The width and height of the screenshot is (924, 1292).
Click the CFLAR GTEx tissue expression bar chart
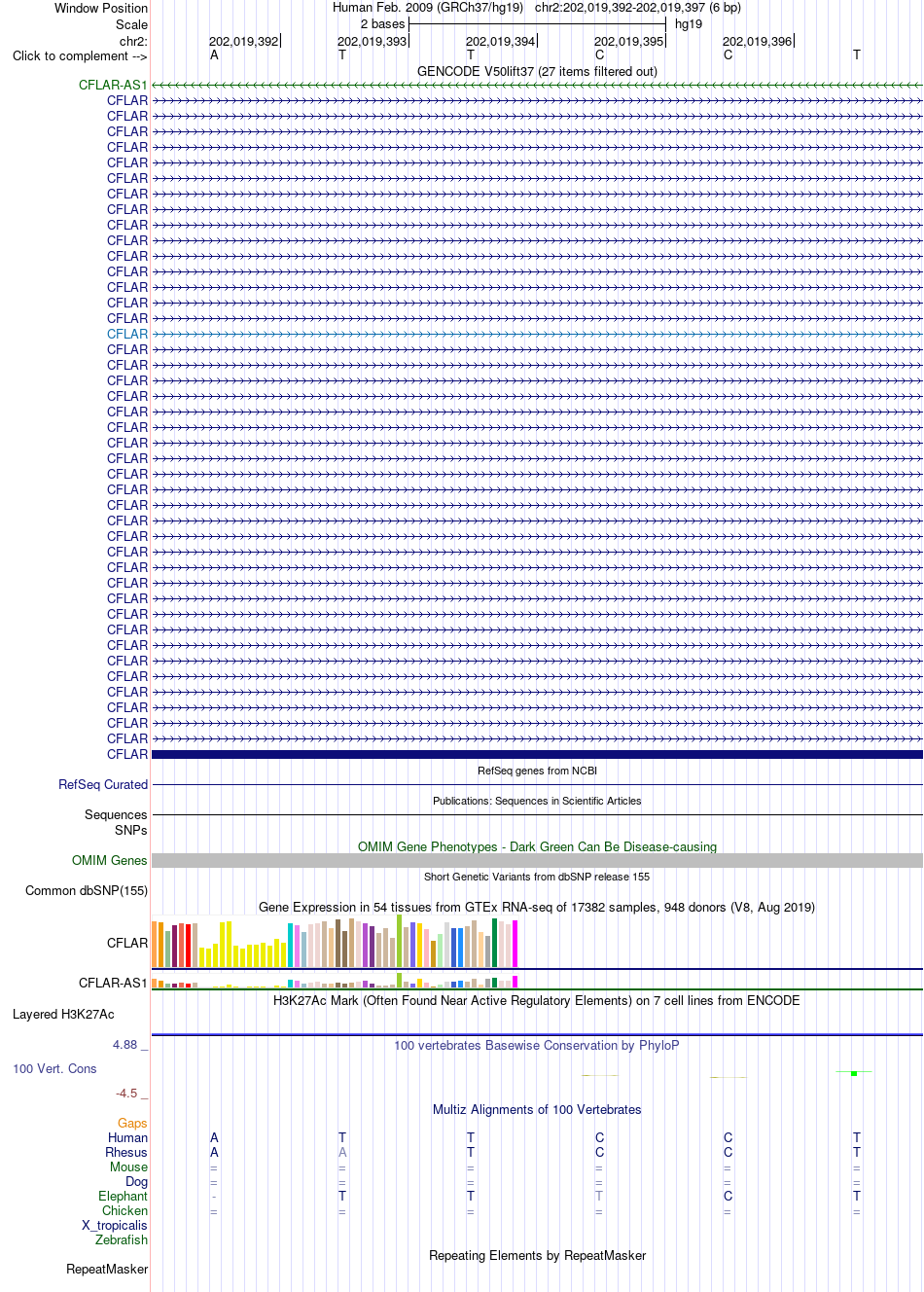click(335, 942)
